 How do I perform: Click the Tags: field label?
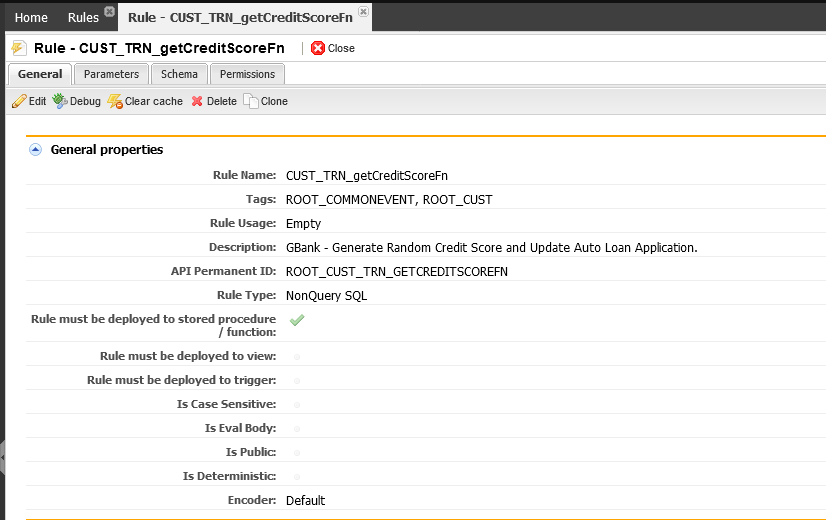pyautogui.click(x=261, y=200)
